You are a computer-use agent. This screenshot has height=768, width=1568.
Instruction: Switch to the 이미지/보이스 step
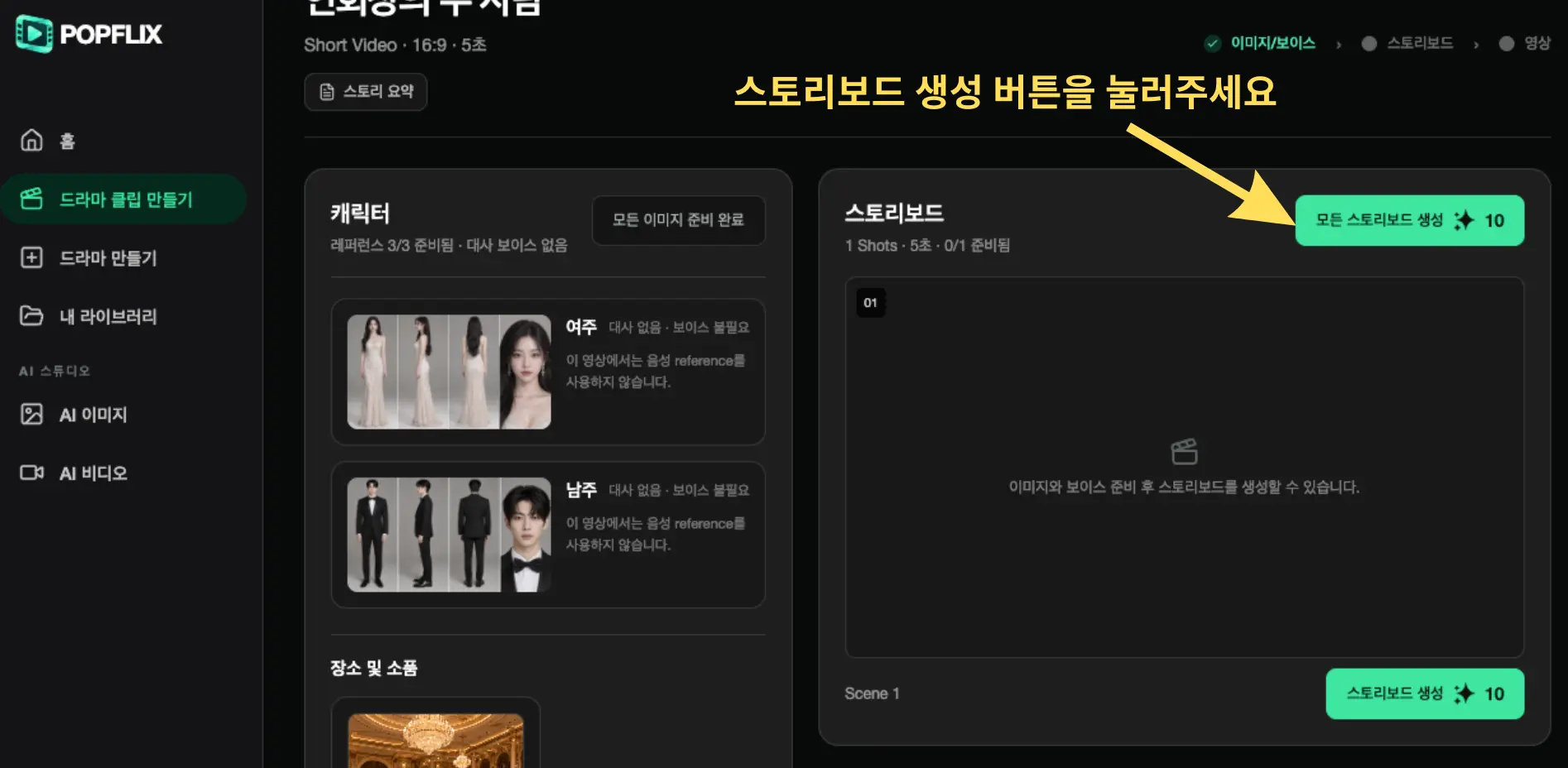1272,43
